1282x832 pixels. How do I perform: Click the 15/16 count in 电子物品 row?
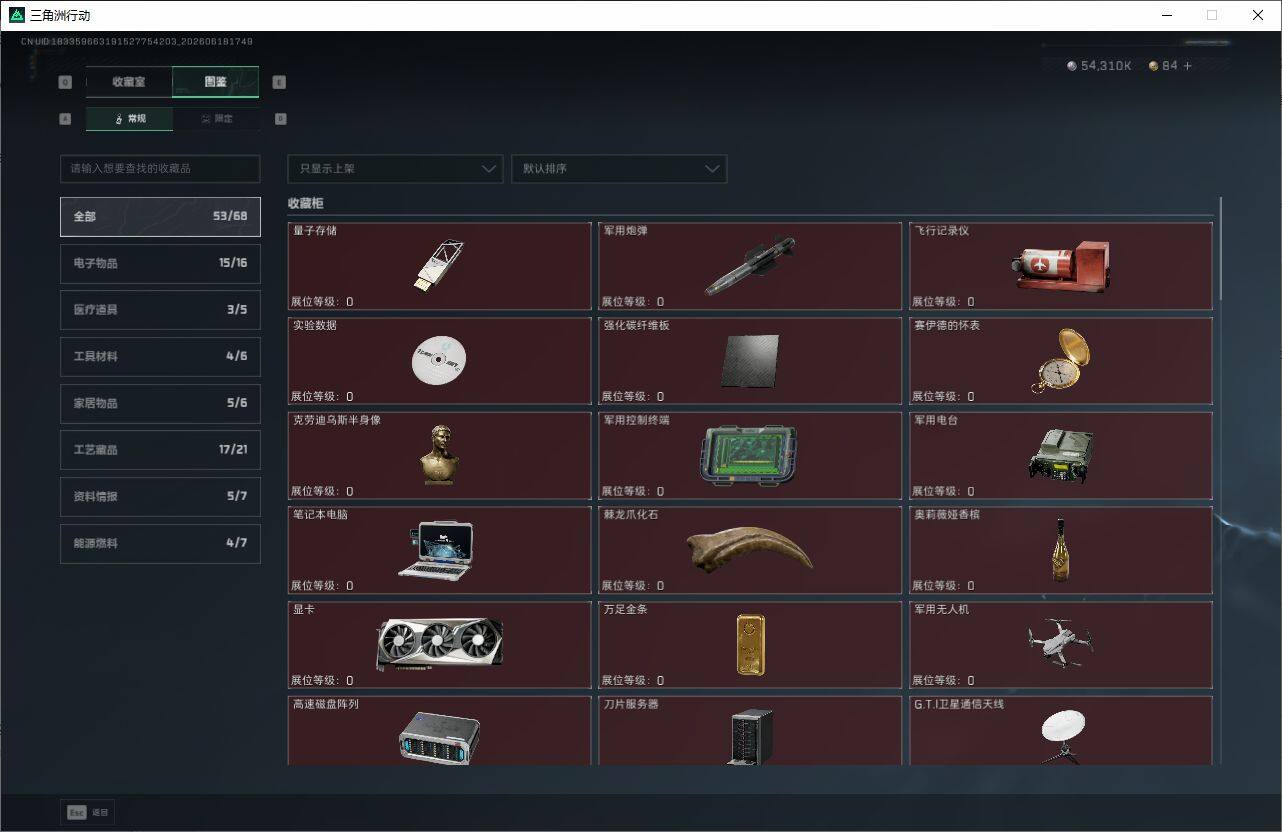click(233, 263)
